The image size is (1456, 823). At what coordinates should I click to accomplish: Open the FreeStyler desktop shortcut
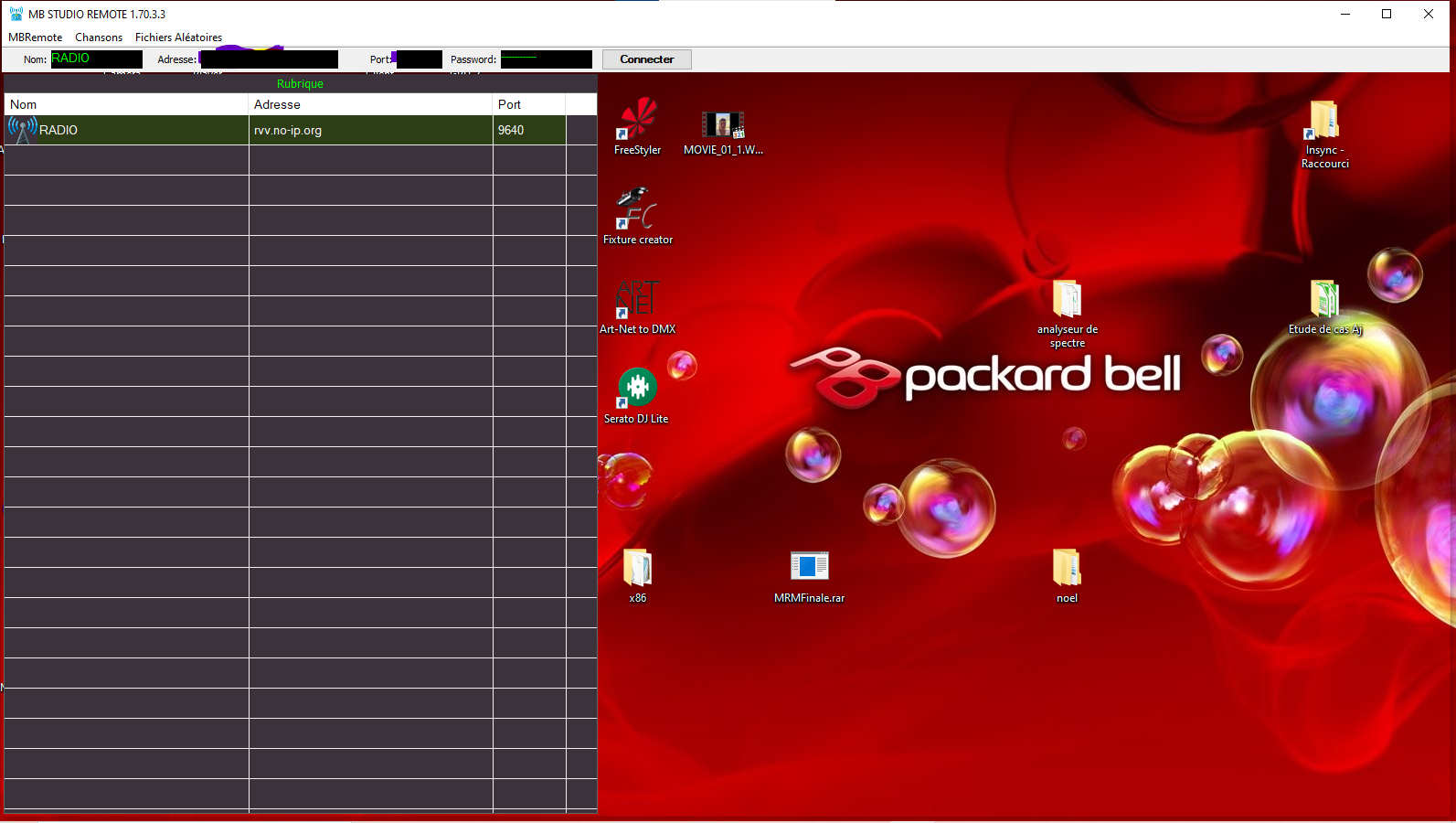point(637,126)
